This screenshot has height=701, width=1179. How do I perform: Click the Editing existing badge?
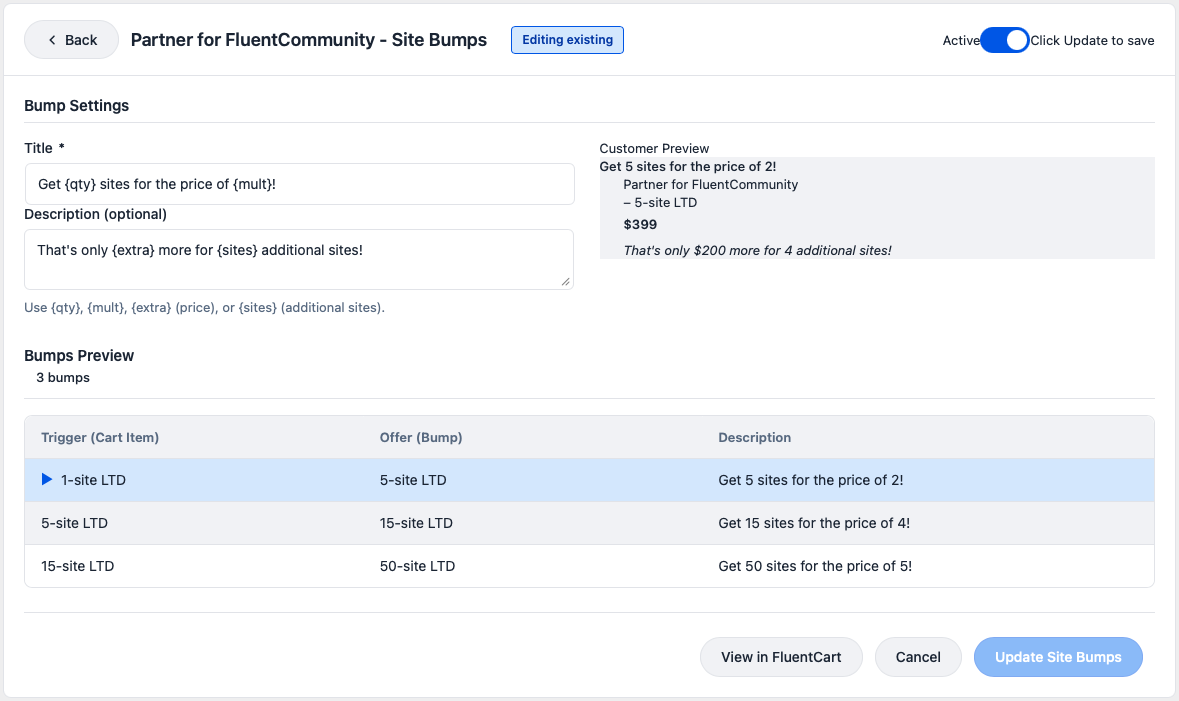coord(567,40)
